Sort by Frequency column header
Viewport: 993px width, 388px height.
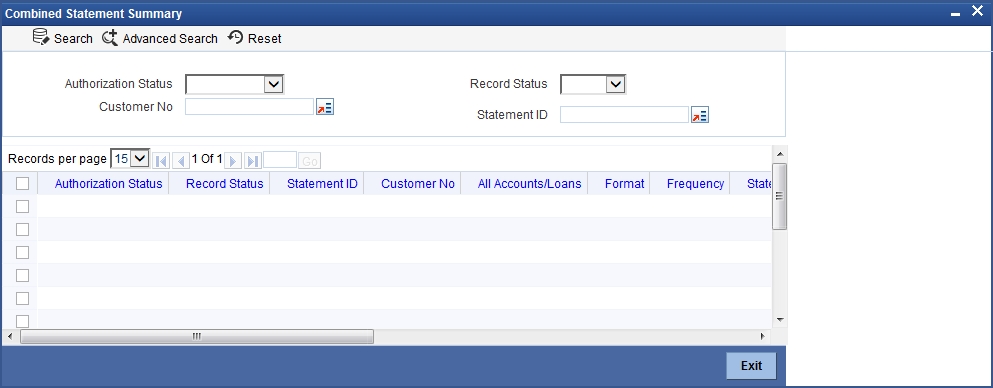coord(695,184)
